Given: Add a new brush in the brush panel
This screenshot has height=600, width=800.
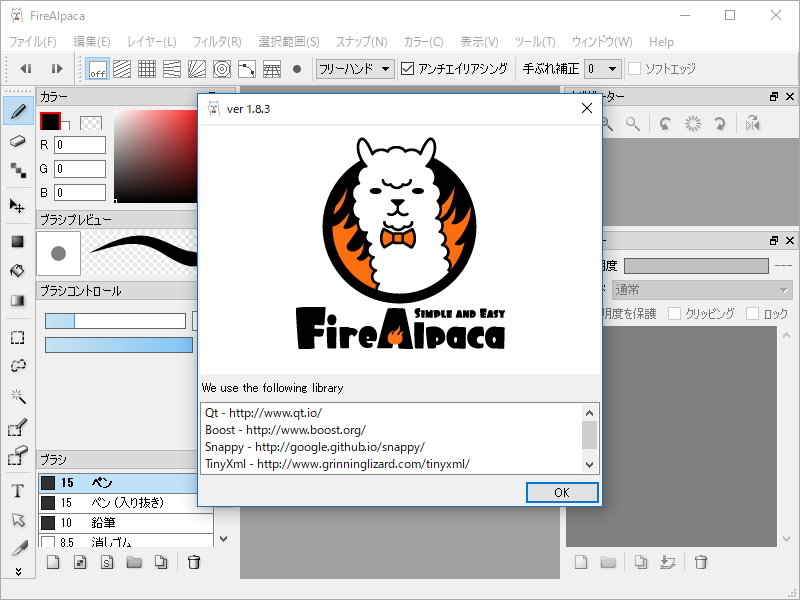Looking at the screenshot, I should (52, 562).
